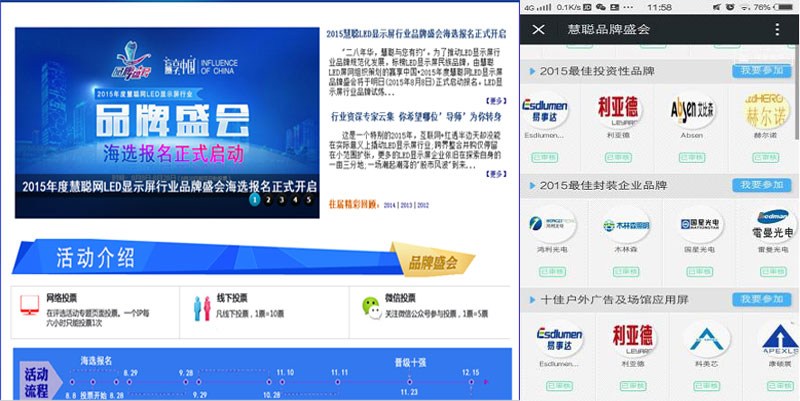Tap the 已审核 badge under 科美芯
This screenshot has height=401, width=800.
coord(707,386)
